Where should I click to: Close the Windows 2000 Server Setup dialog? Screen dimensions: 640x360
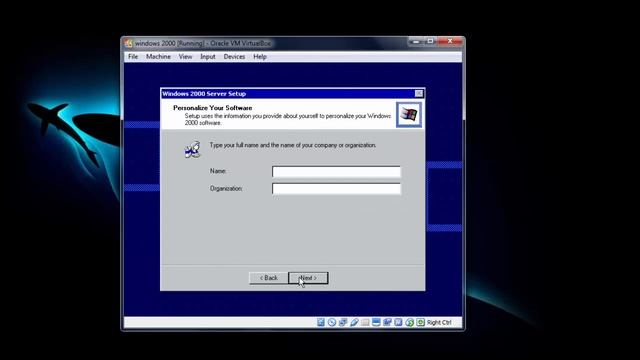(419, 93)
